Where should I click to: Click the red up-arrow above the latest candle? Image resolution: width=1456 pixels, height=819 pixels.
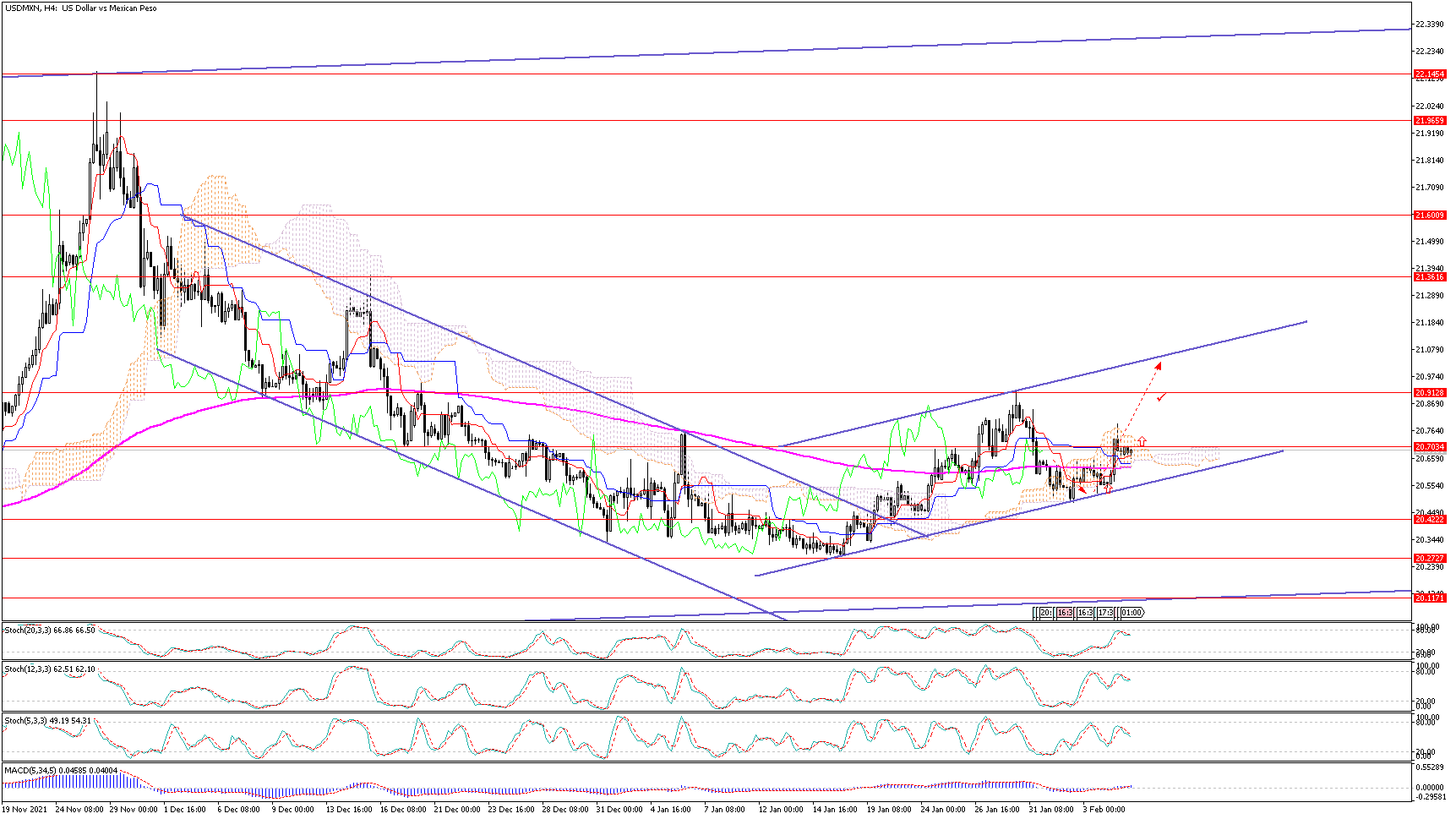click(1142, 440)
